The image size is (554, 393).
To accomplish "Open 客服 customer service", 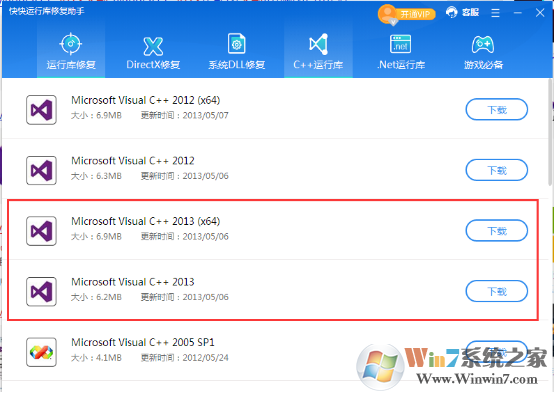I will coord(462,13).
